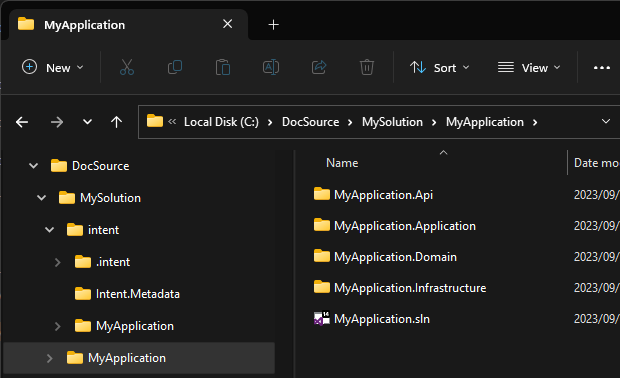Sort by the Date modified column header
This screenshot has height=378, width=620.
tap(596, 163)
